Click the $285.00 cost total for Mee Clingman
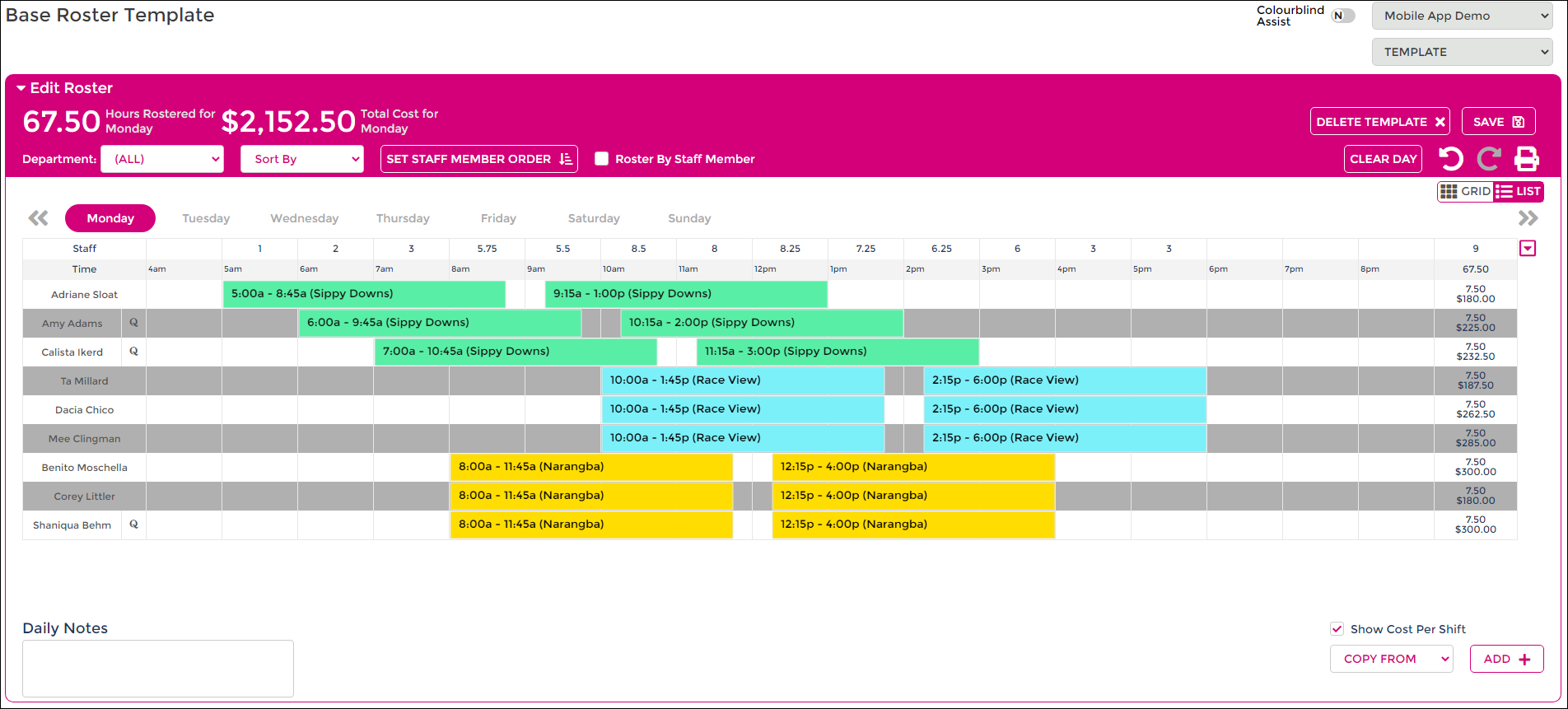1568x709 pixels. 1475,443
